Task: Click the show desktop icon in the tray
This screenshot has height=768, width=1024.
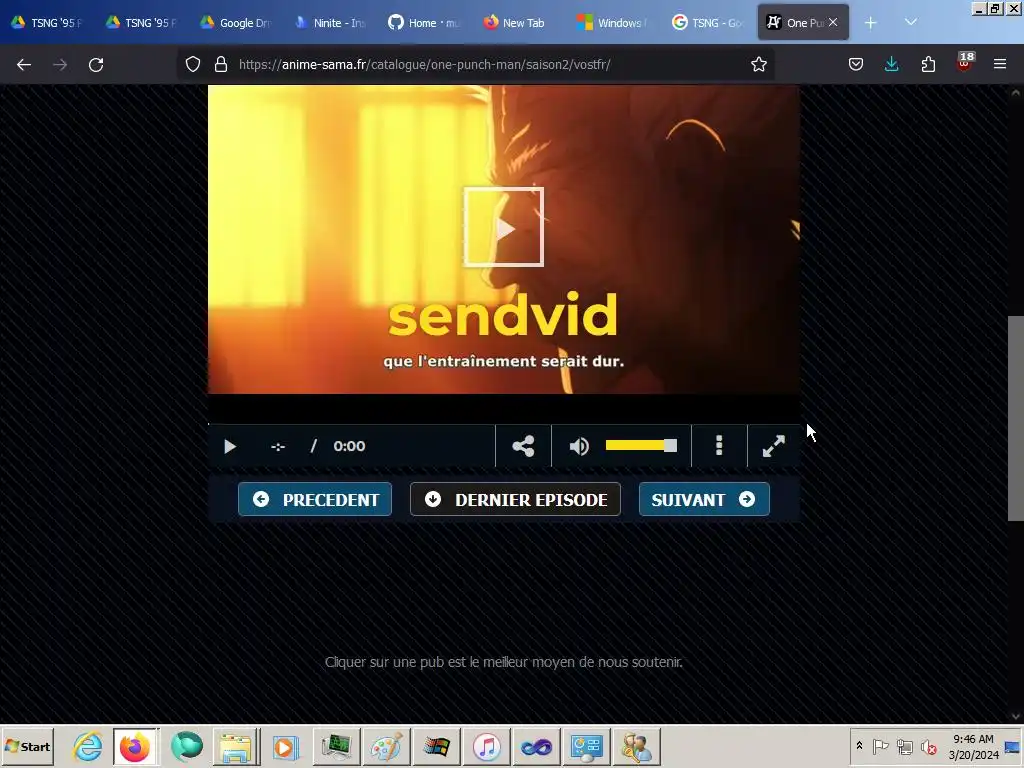Action: [1013, 746]
